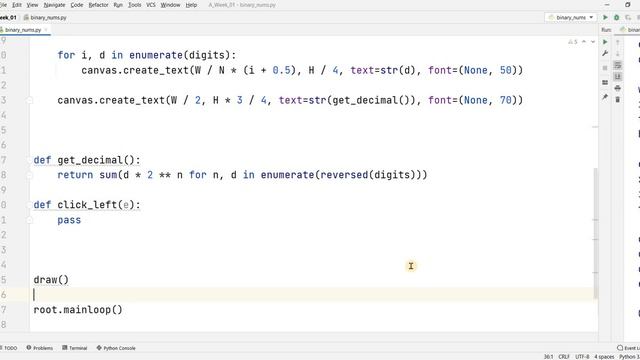Run with coverage icon in top toolbar
The width and height of the screenshot is (640, 360).
point(628,18)
